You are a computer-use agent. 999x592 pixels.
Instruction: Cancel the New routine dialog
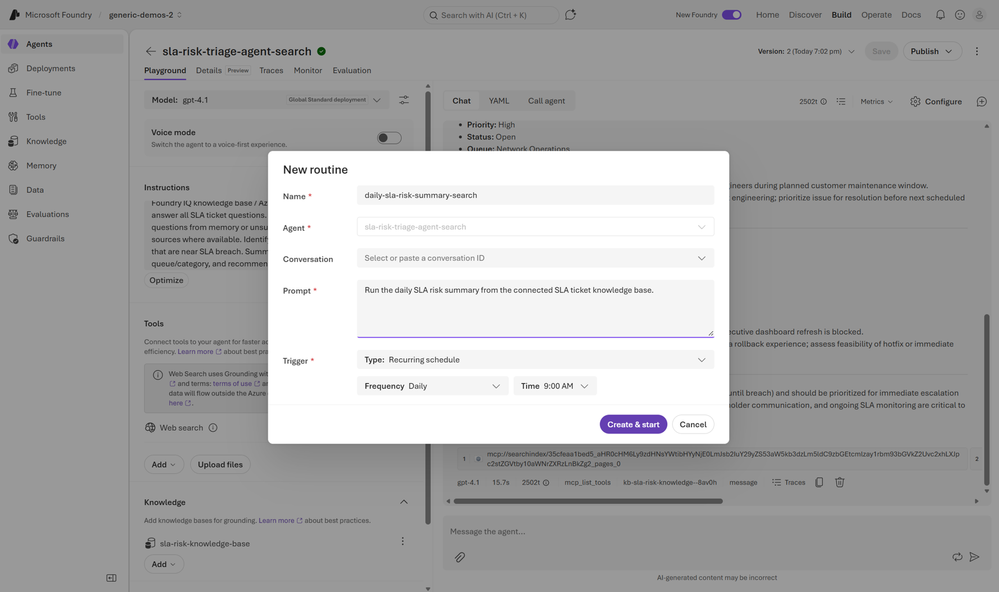coord(693,424)
